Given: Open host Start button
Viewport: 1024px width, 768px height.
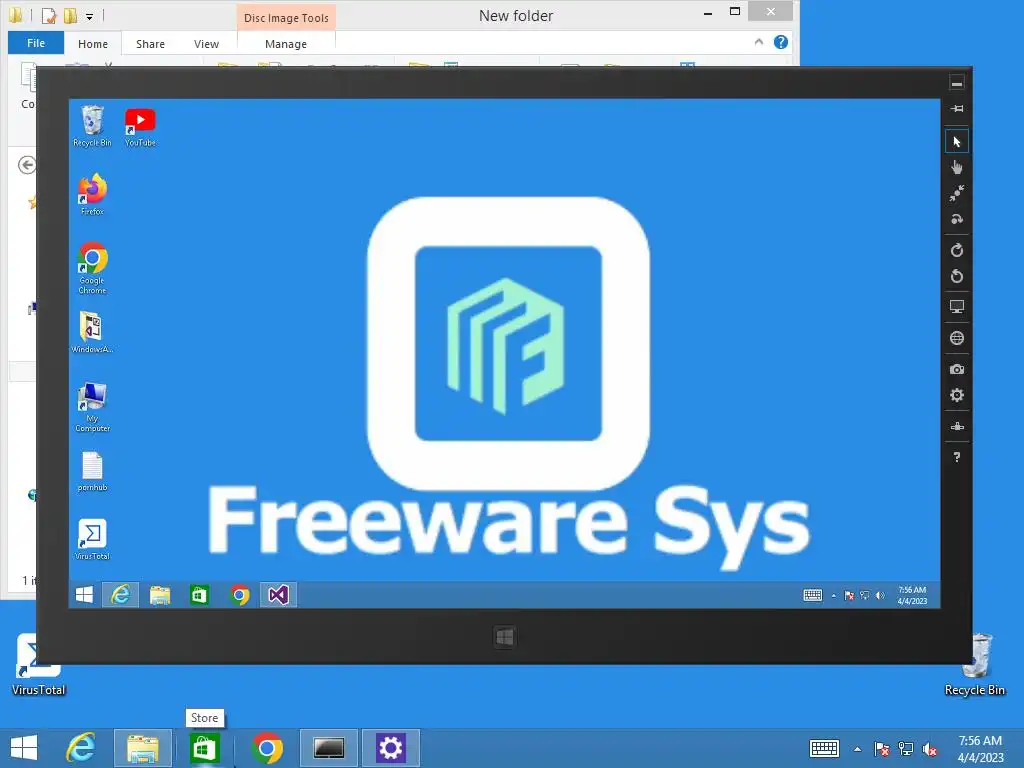Looking at the screenshot, I should pyautogui.click(x=24, y=748).
